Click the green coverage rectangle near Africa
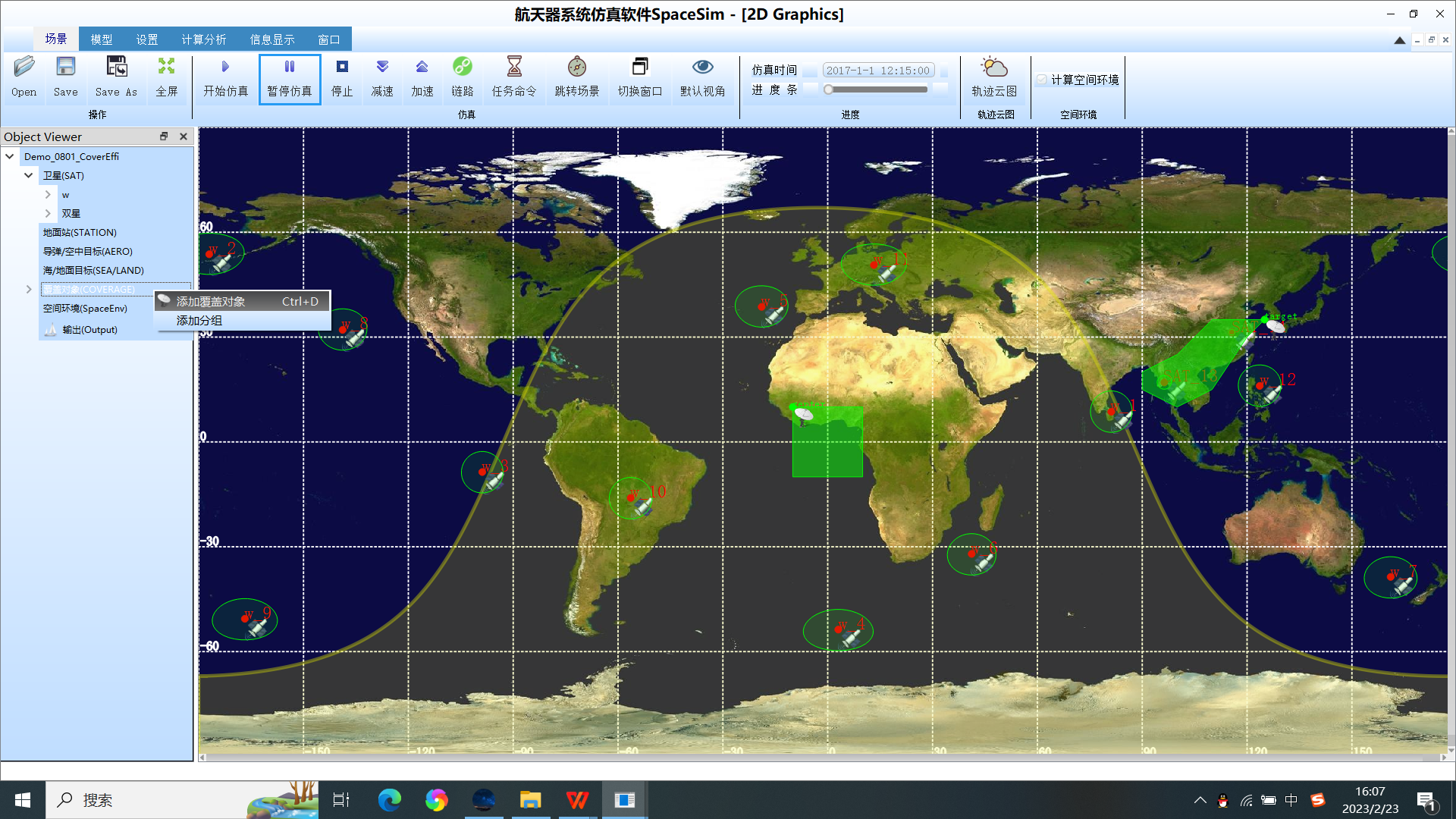The image size is (1456, 819). click(827, 441)
